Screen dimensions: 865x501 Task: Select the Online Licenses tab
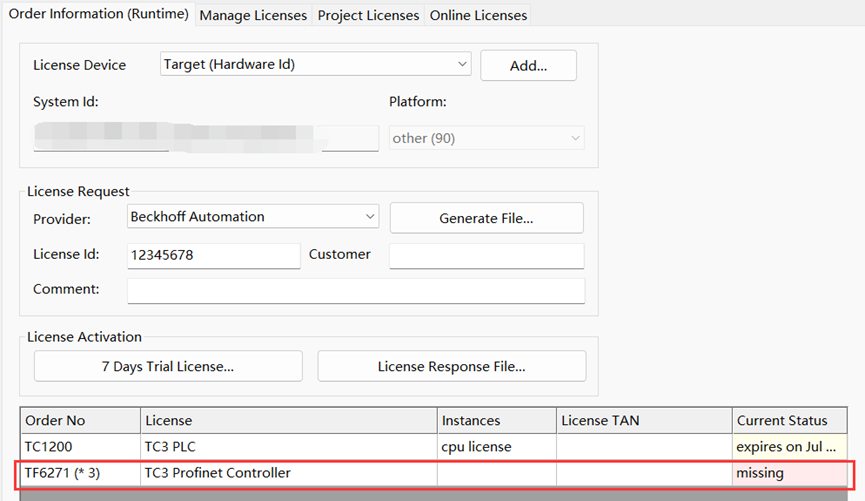pos(478,15)
